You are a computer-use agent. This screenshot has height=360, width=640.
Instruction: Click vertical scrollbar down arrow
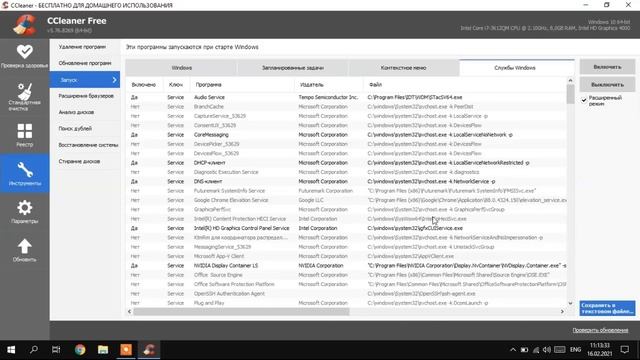pos(570,303)
